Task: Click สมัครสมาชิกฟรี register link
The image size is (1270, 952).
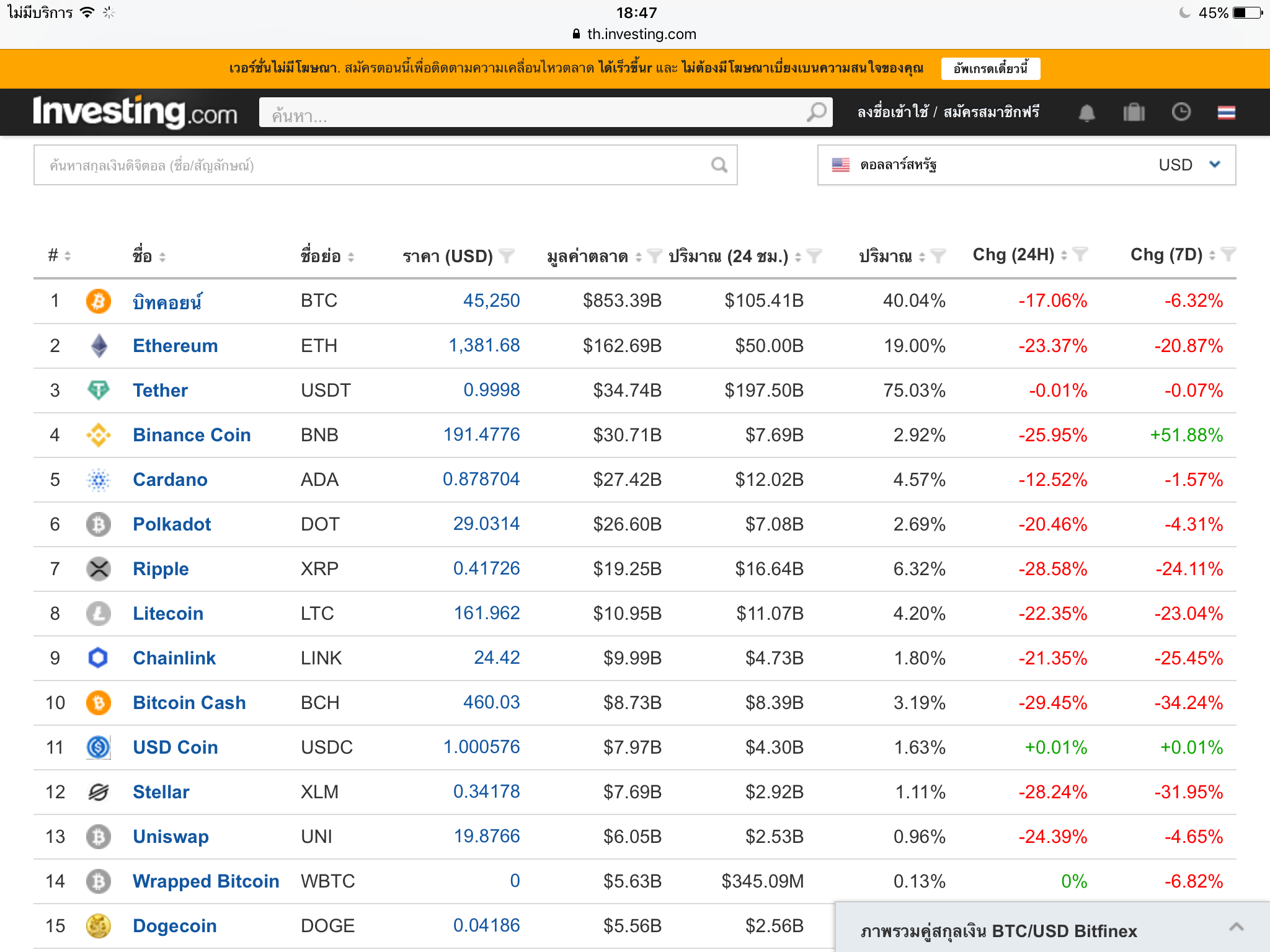Action: [x=992, y=112]
